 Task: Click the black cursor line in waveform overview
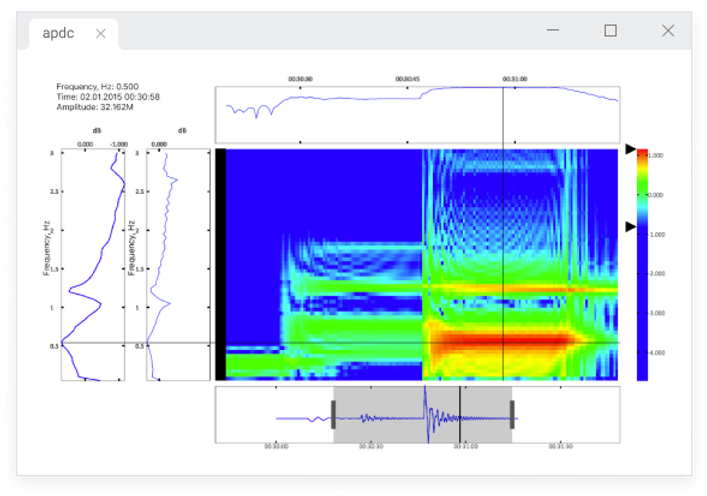pyautogui.click(x=460, y=414)
